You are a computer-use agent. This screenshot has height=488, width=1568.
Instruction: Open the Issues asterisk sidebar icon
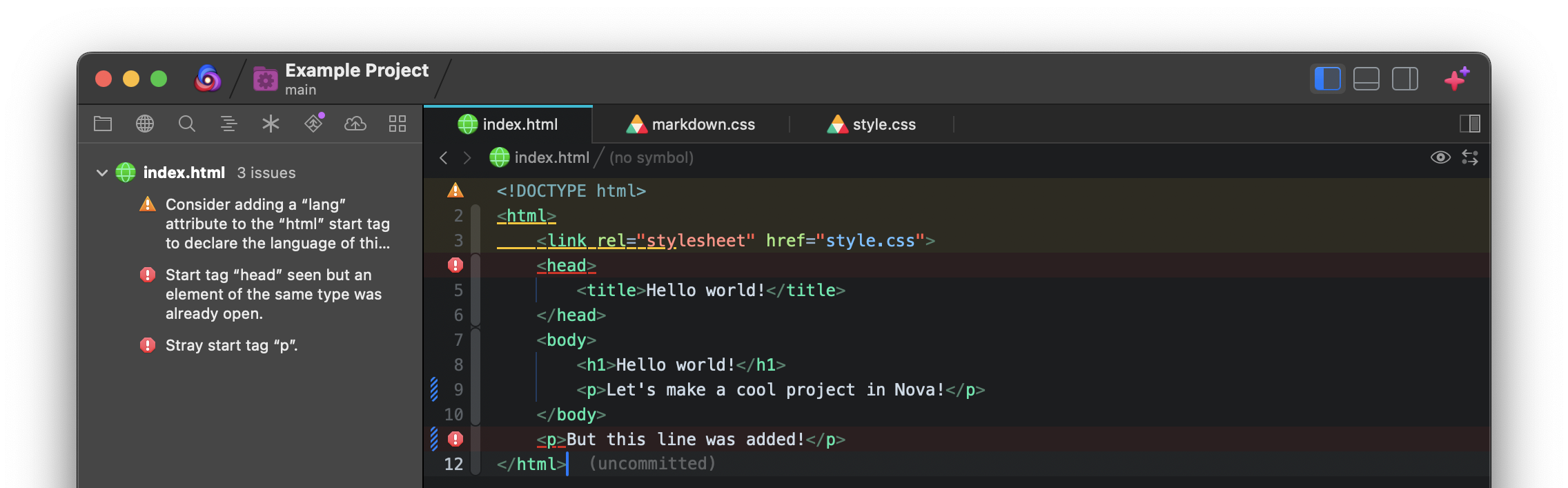(x=271, y=124)
